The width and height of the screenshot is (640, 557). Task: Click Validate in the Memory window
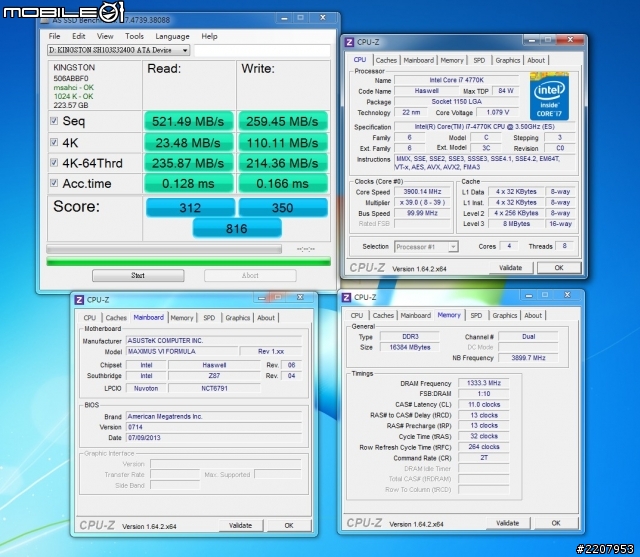510,522
